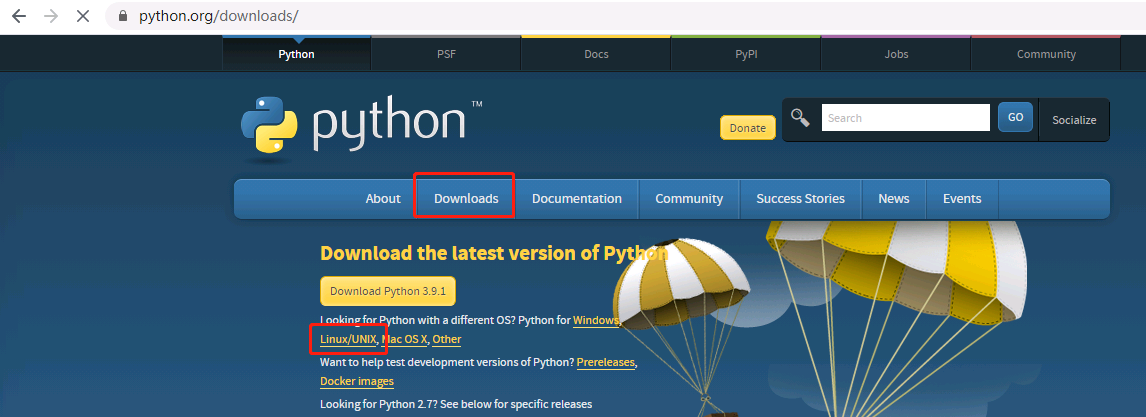Click the Search input field
The height and width of the screenshot is (417, 1146).
(x=906, y=118)
